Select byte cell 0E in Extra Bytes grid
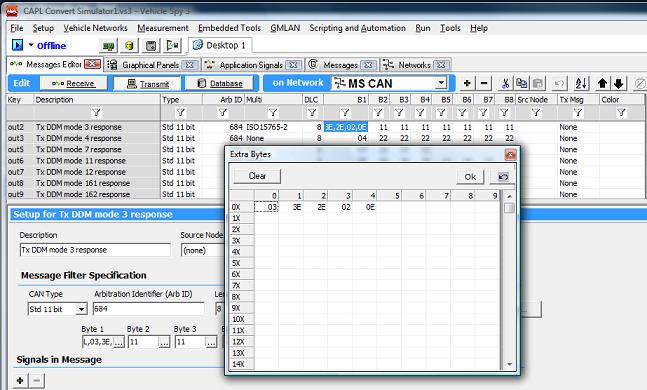Screen dimensions: 647x390 [364, 207]
